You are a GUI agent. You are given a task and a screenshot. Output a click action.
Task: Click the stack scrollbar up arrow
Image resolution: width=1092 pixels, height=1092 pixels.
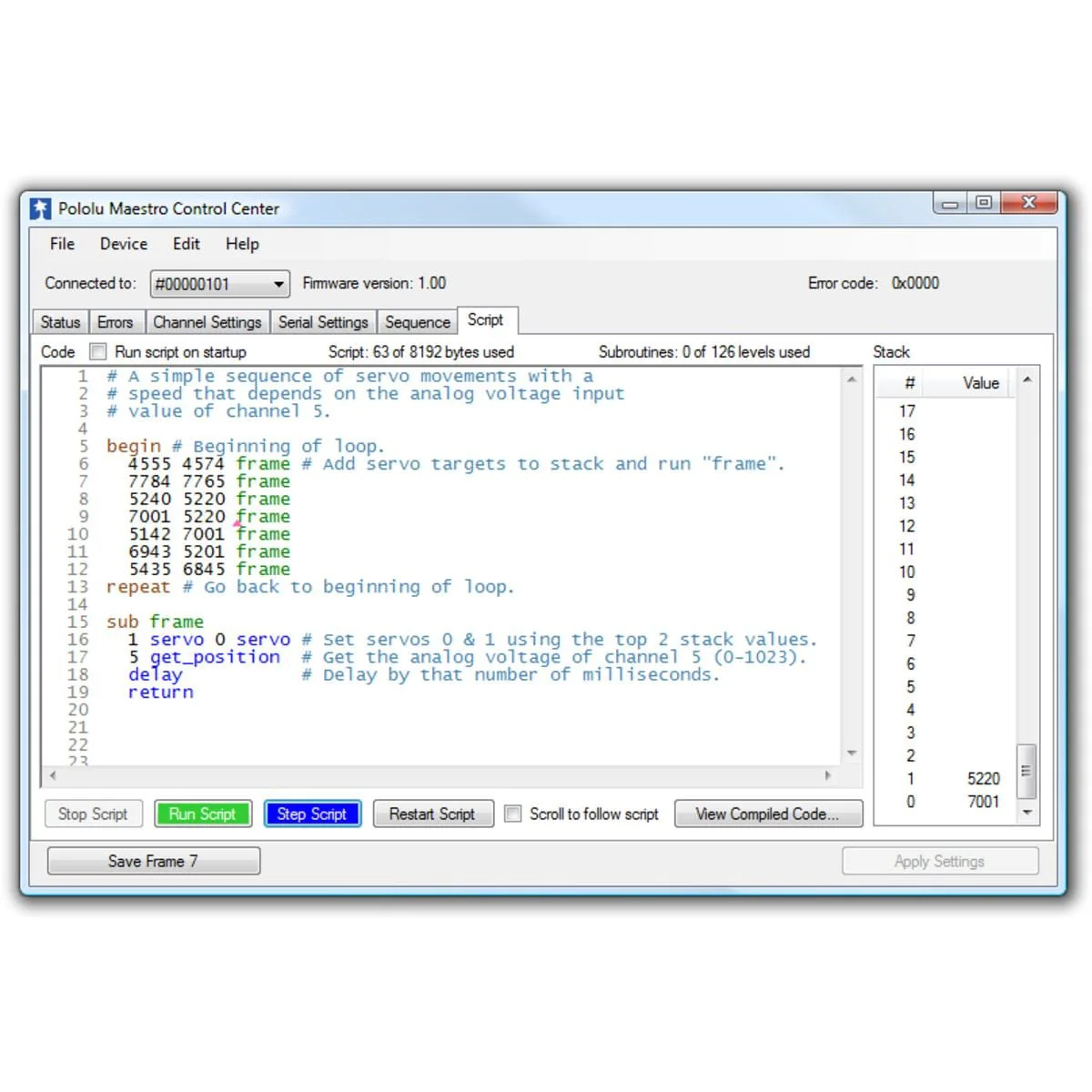click(x=1026, y=379)
